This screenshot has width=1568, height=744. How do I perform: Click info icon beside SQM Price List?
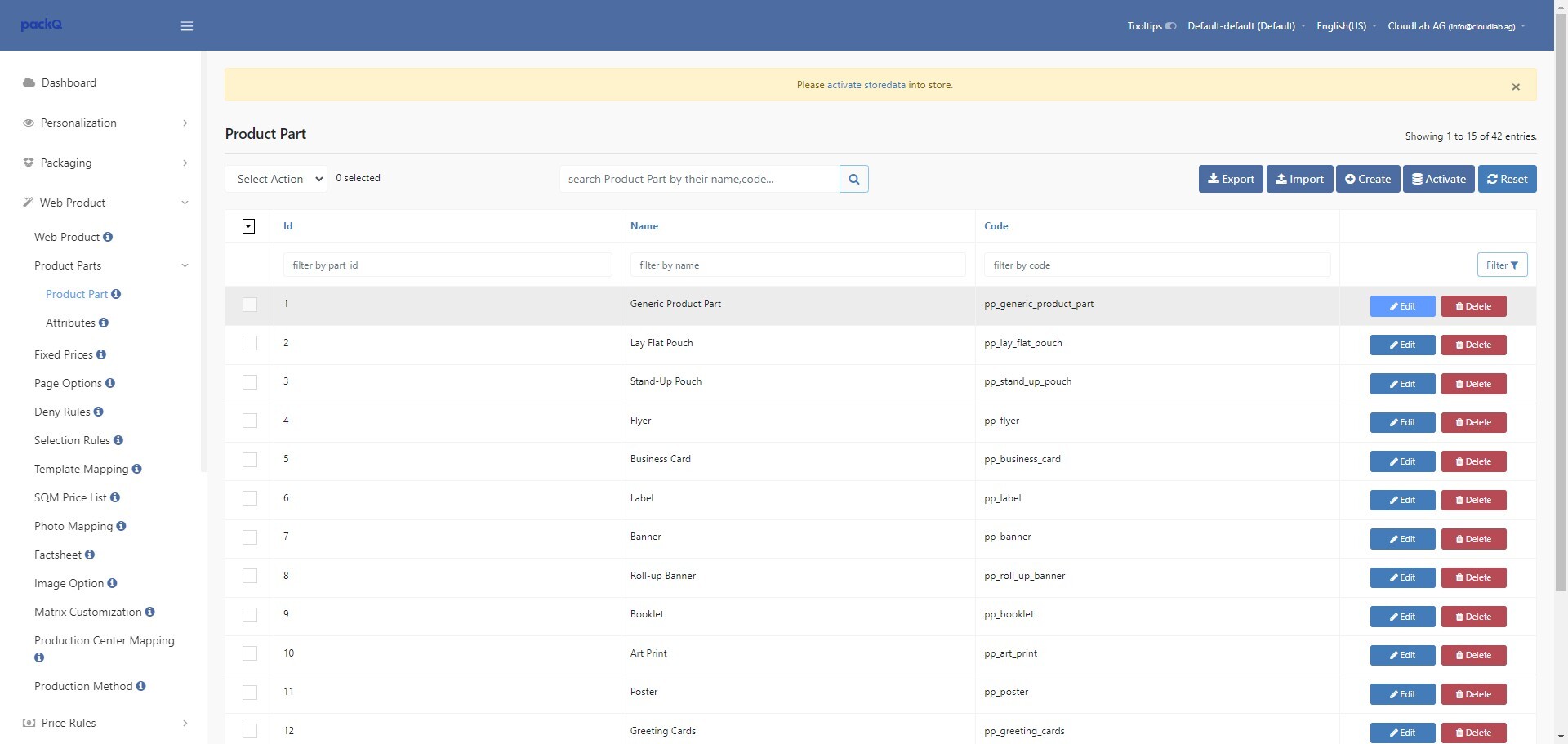pyautogui.click(x=115, y=497)
